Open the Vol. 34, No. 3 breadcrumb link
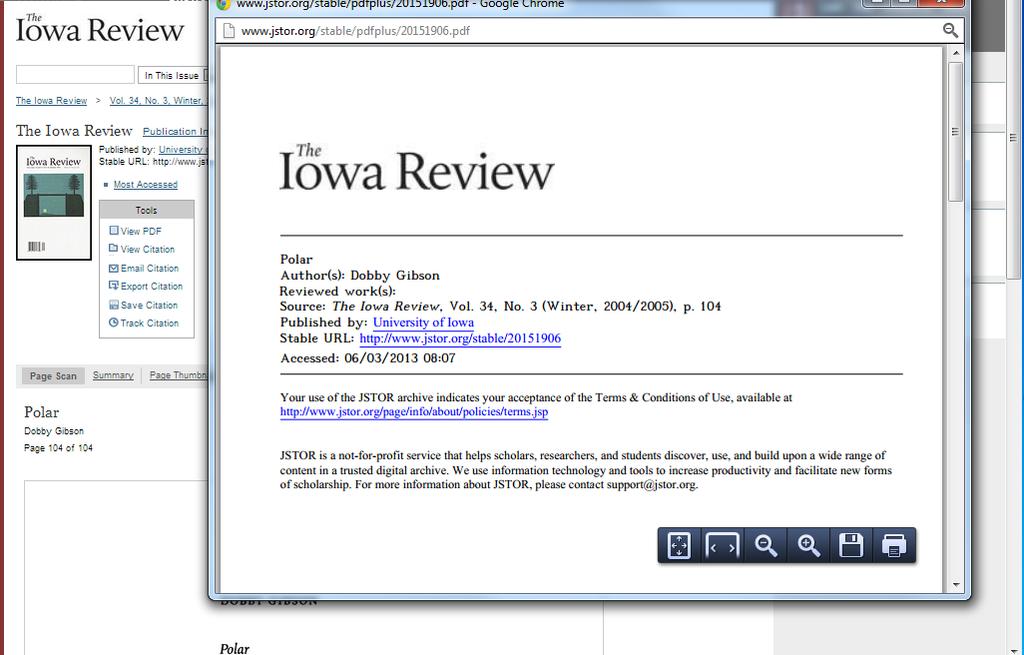Screen dimensions: 1024x655 [158, 101]
